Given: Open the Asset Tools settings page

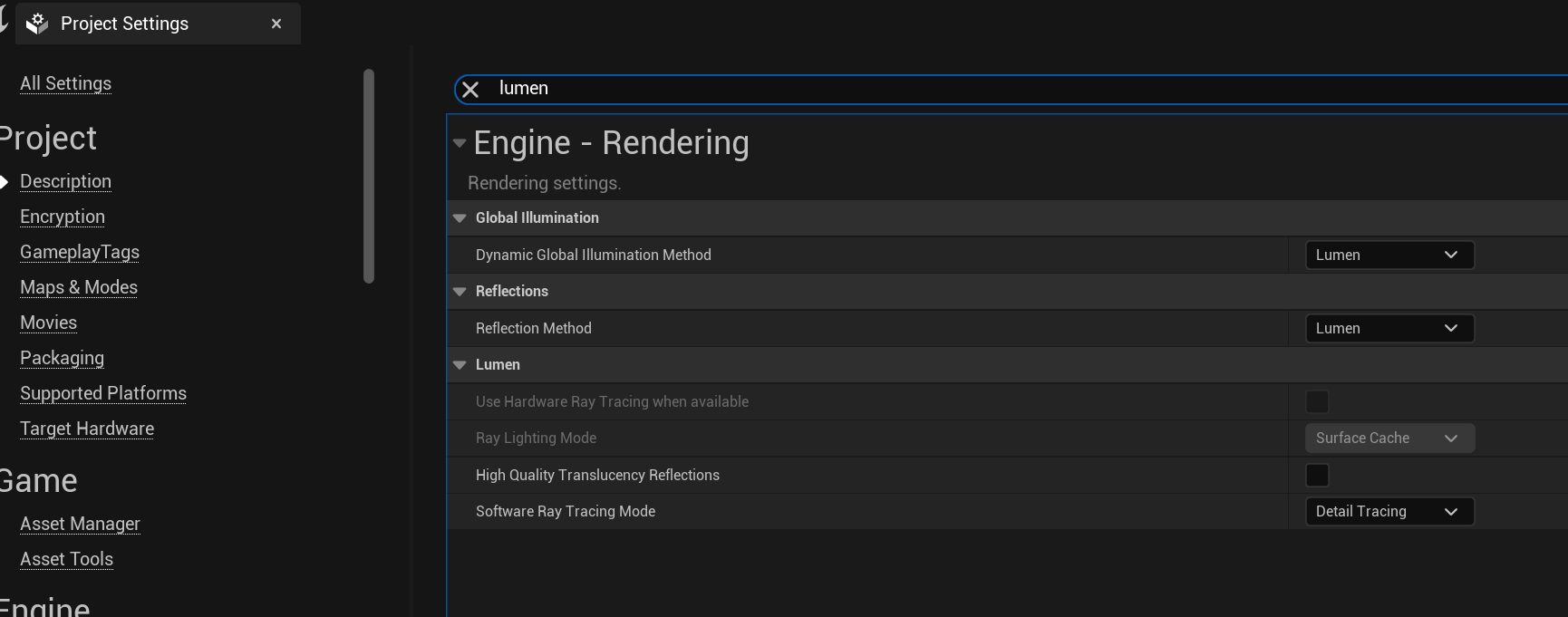Looking at the screenshot, I should pos(66,559).
